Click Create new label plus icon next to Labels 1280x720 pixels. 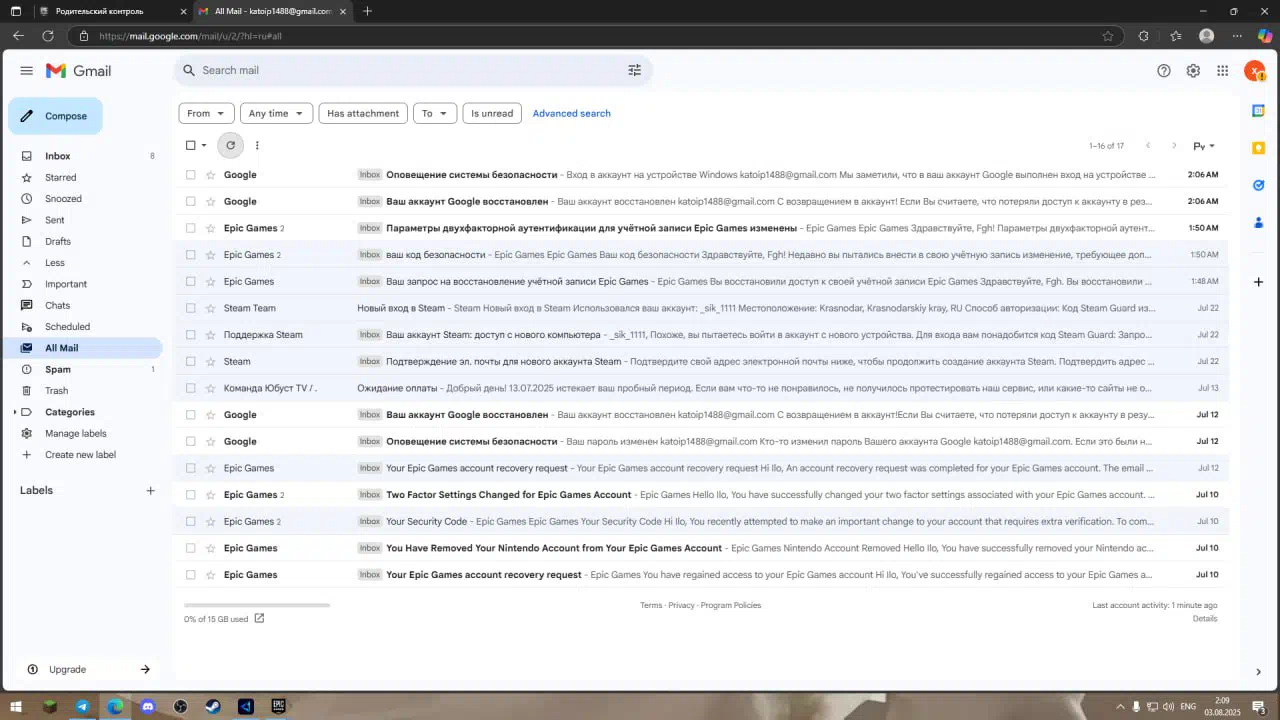tap(151, 491)
